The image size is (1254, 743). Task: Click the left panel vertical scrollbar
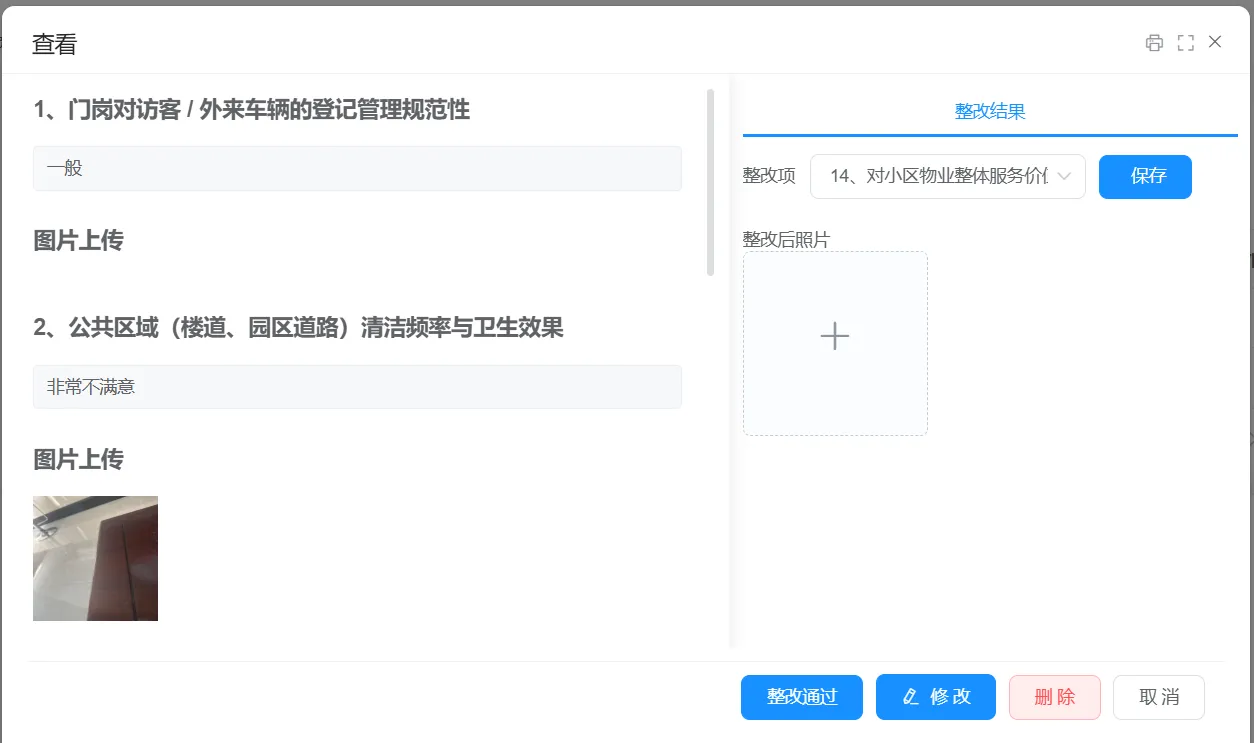[710, 182]
